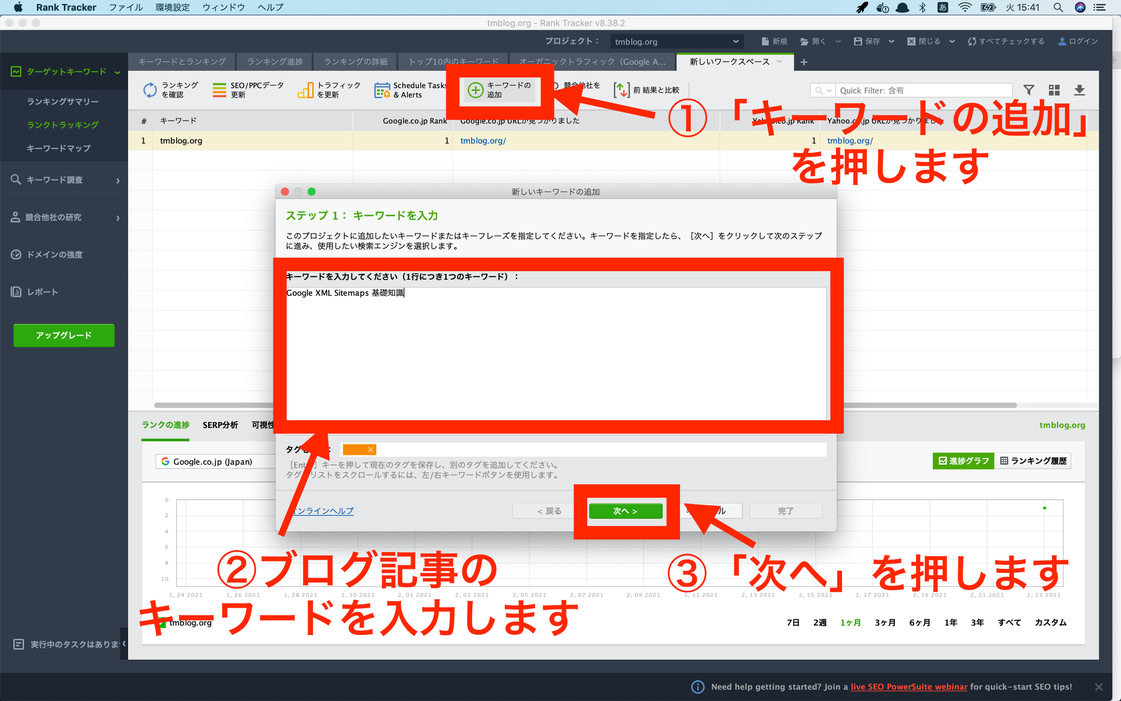Click the すべてチェックする refresh icon

(x=972, y=41)
